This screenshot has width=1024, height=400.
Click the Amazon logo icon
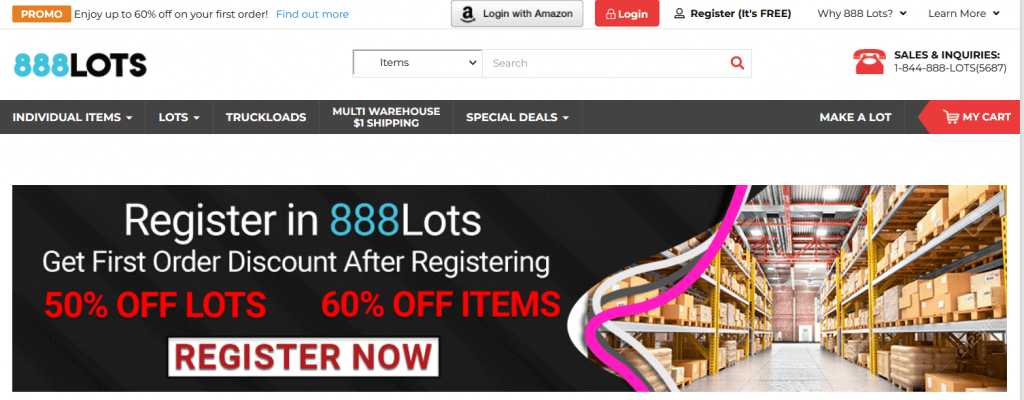click(x=467, y=14)
